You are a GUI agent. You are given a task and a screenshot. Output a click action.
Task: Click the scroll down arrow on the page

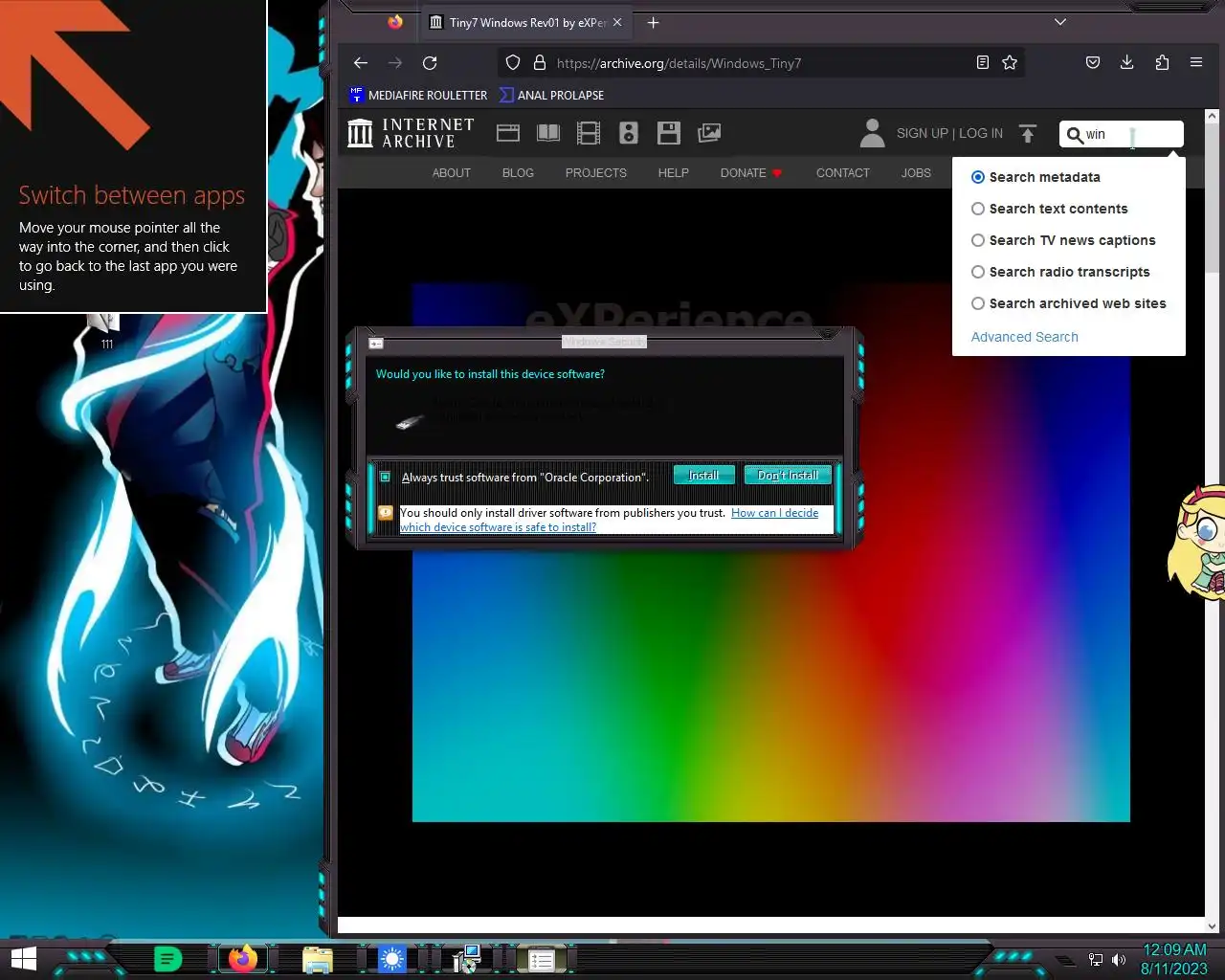pyautogui.click(x=1212, y=926)
